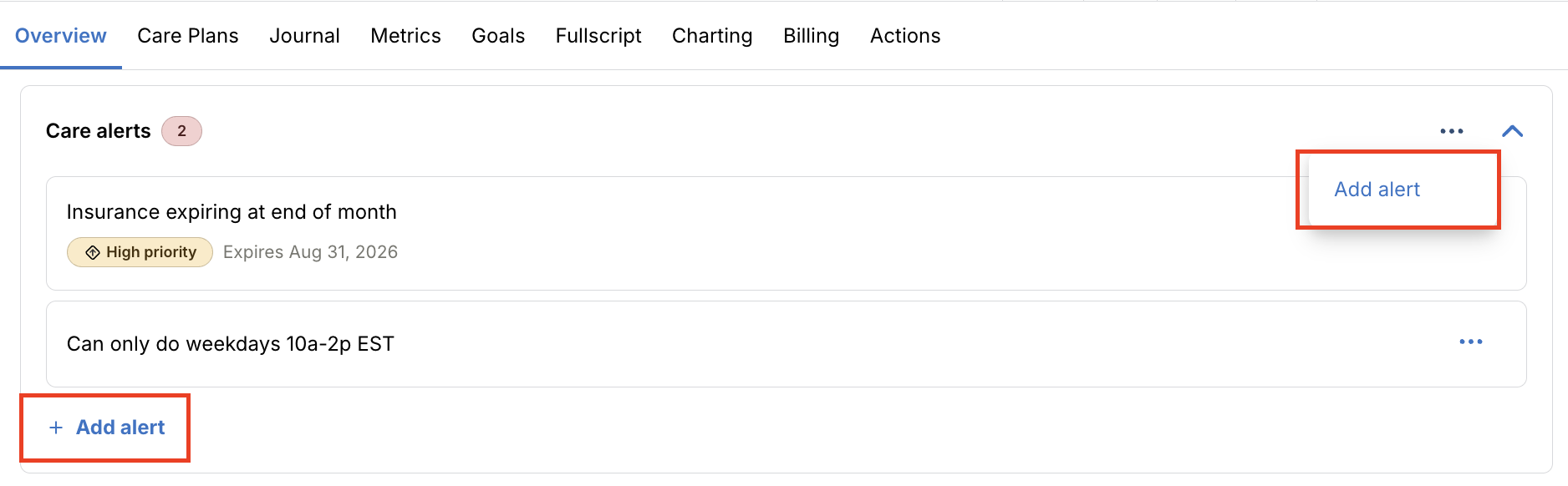Viewport: 1568px width, 486px height.
Task: Select the Goals tab
Action: [x=498, y=36]
